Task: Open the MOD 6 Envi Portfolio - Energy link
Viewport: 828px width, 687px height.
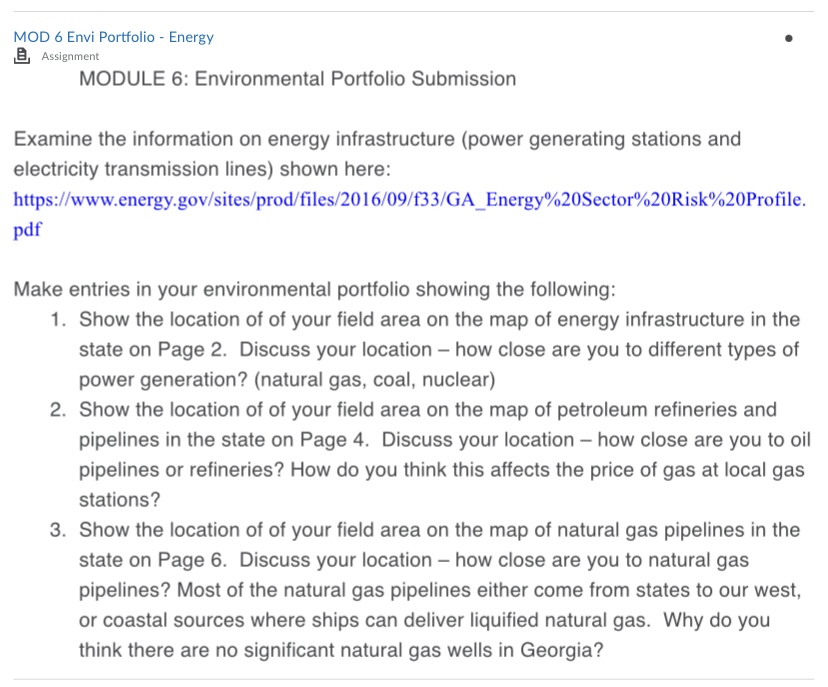Action: pos(113,37)
